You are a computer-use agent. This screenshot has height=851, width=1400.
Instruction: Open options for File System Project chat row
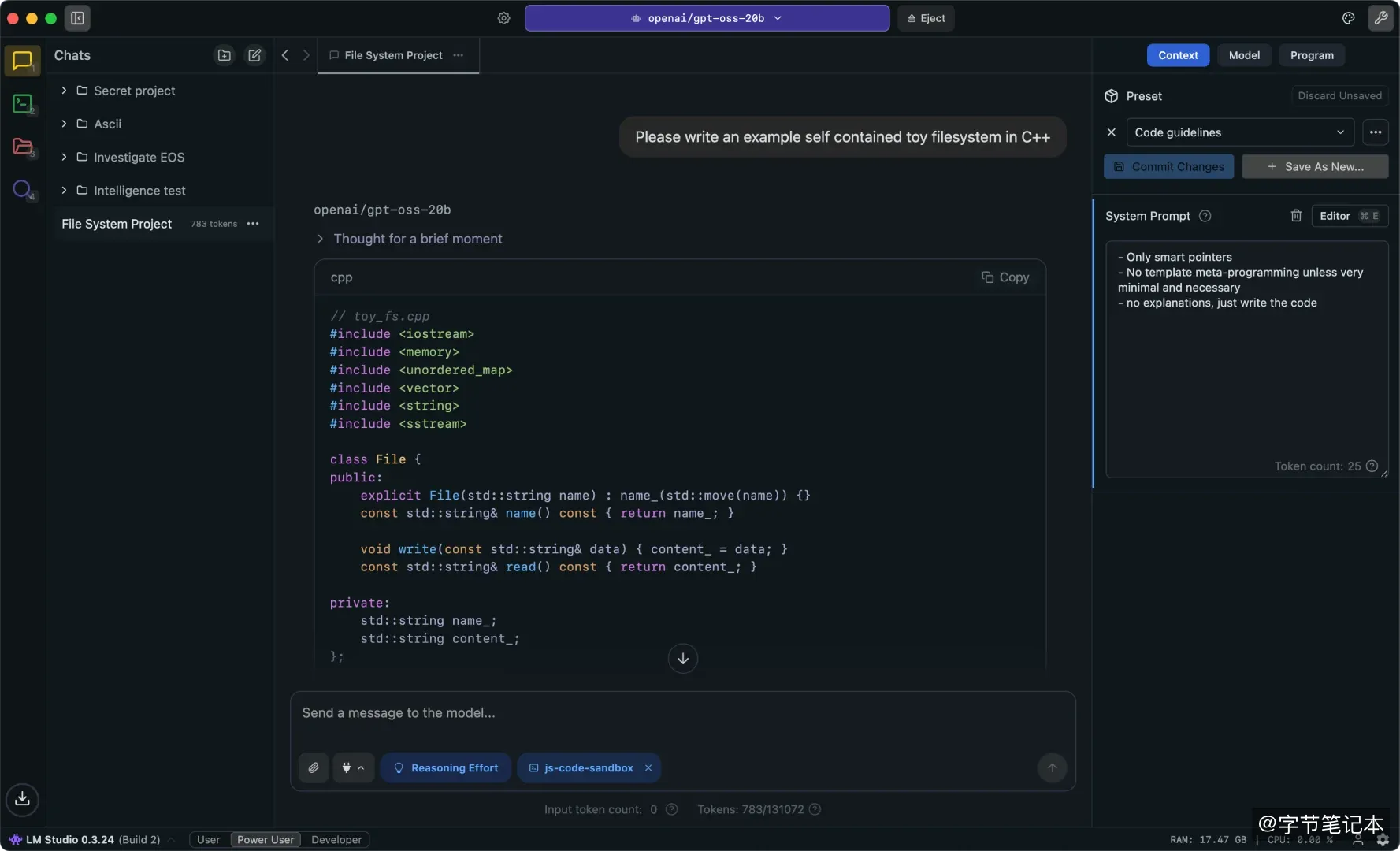(x=253, y=224)
